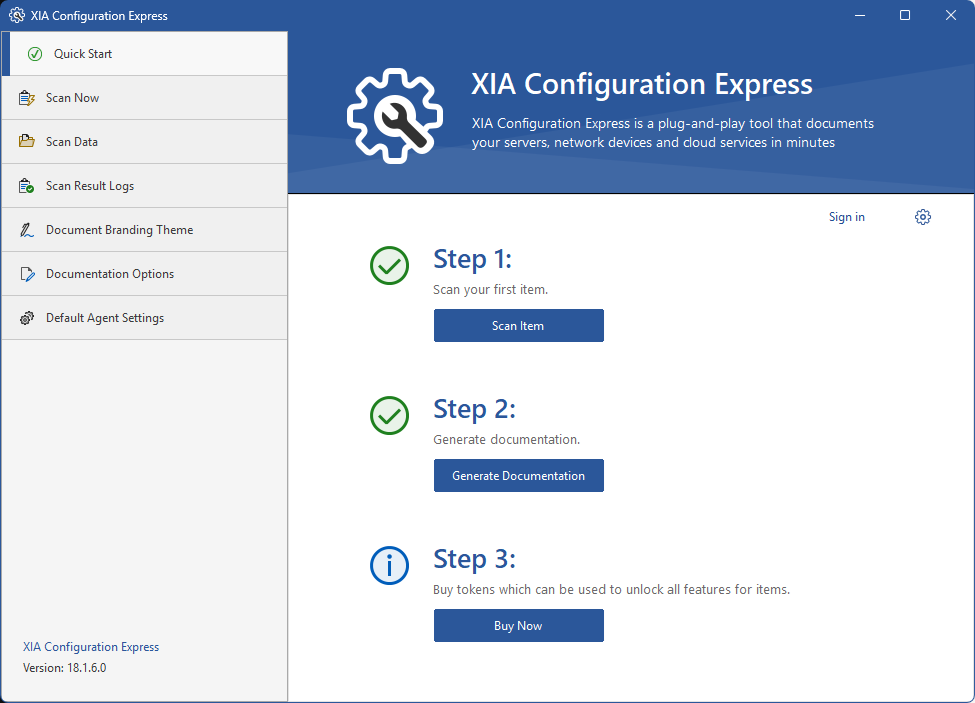Click the Step 2: heading
The height and width of the screenshot is (703, 975).
pyautogui.click(x=474, y=410)
